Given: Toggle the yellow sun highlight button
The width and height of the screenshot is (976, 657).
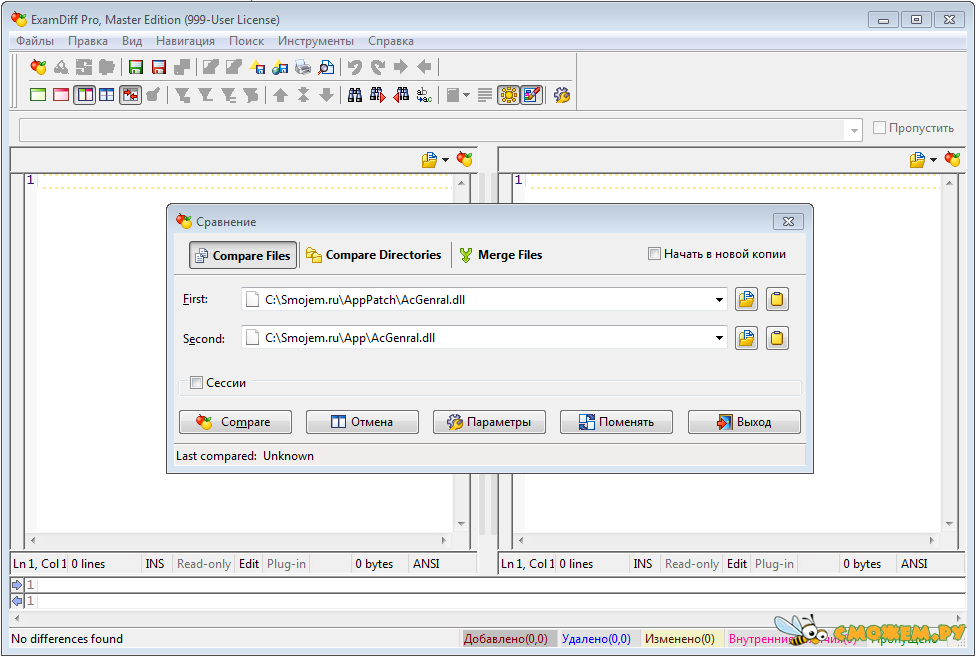Looking at the screenshot, I should pyautogui.click(x=509, y=95).
